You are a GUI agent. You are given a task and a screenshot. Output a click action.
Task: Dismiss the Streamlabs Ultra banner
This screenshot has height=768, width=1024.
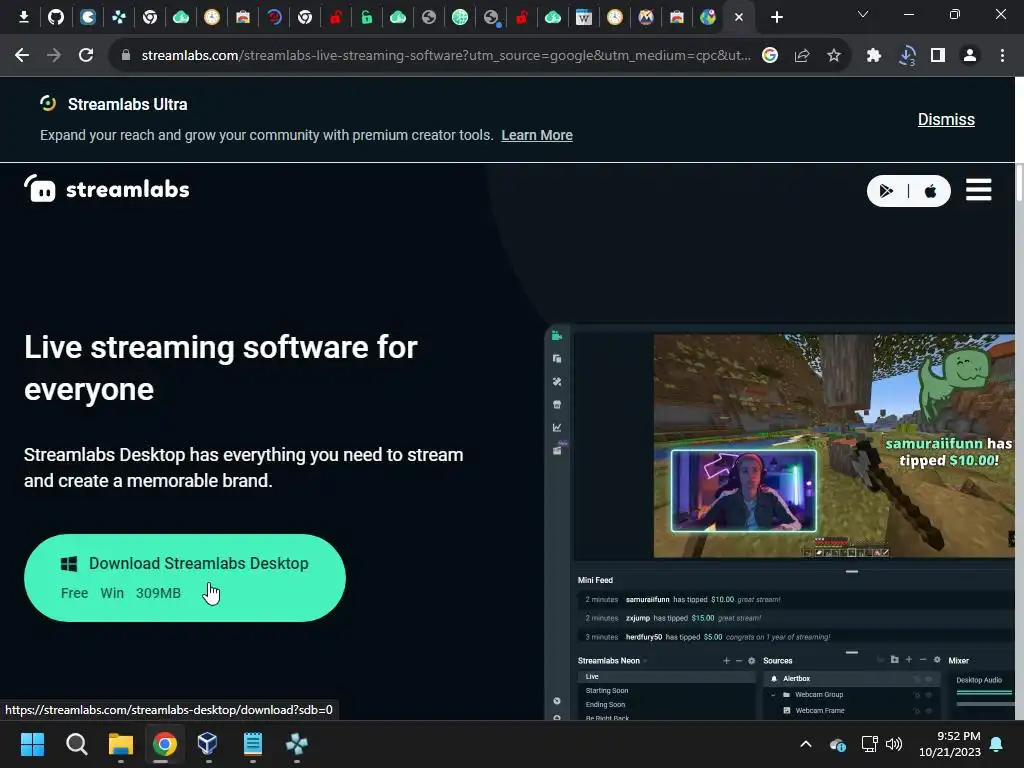click(x=946, y=120)
